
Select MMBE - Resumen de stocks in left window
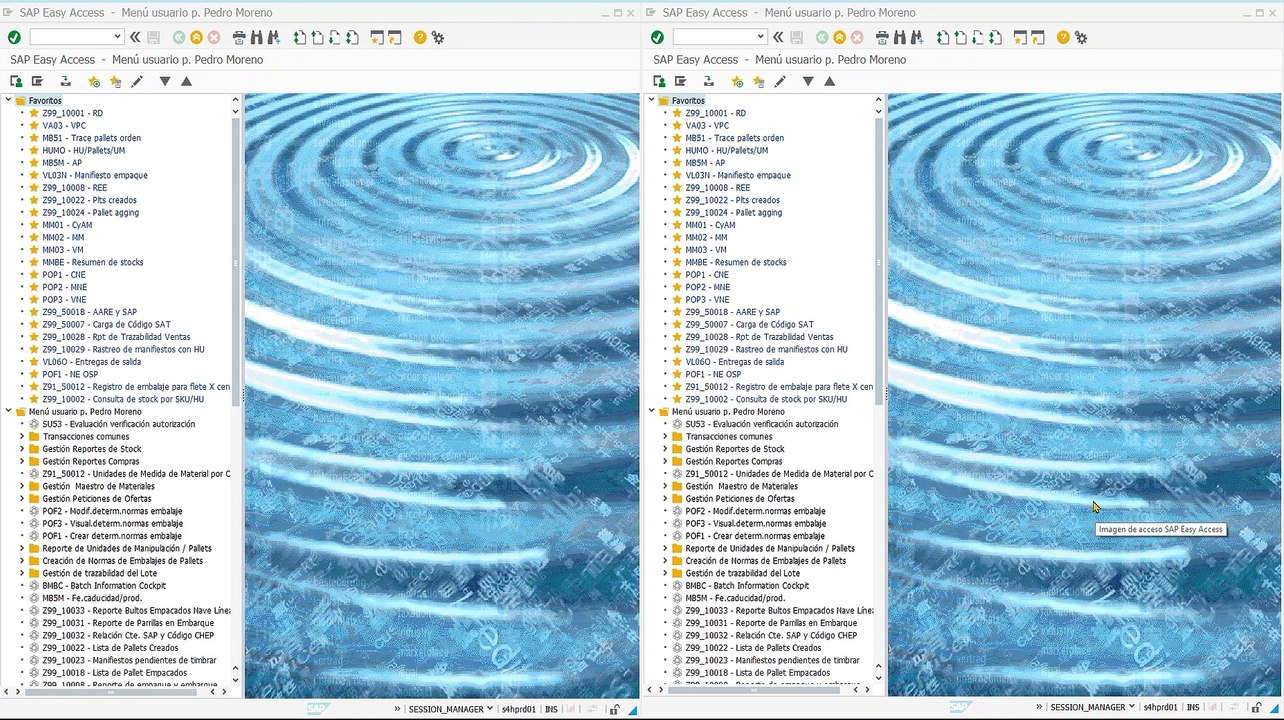coord(92,263)
